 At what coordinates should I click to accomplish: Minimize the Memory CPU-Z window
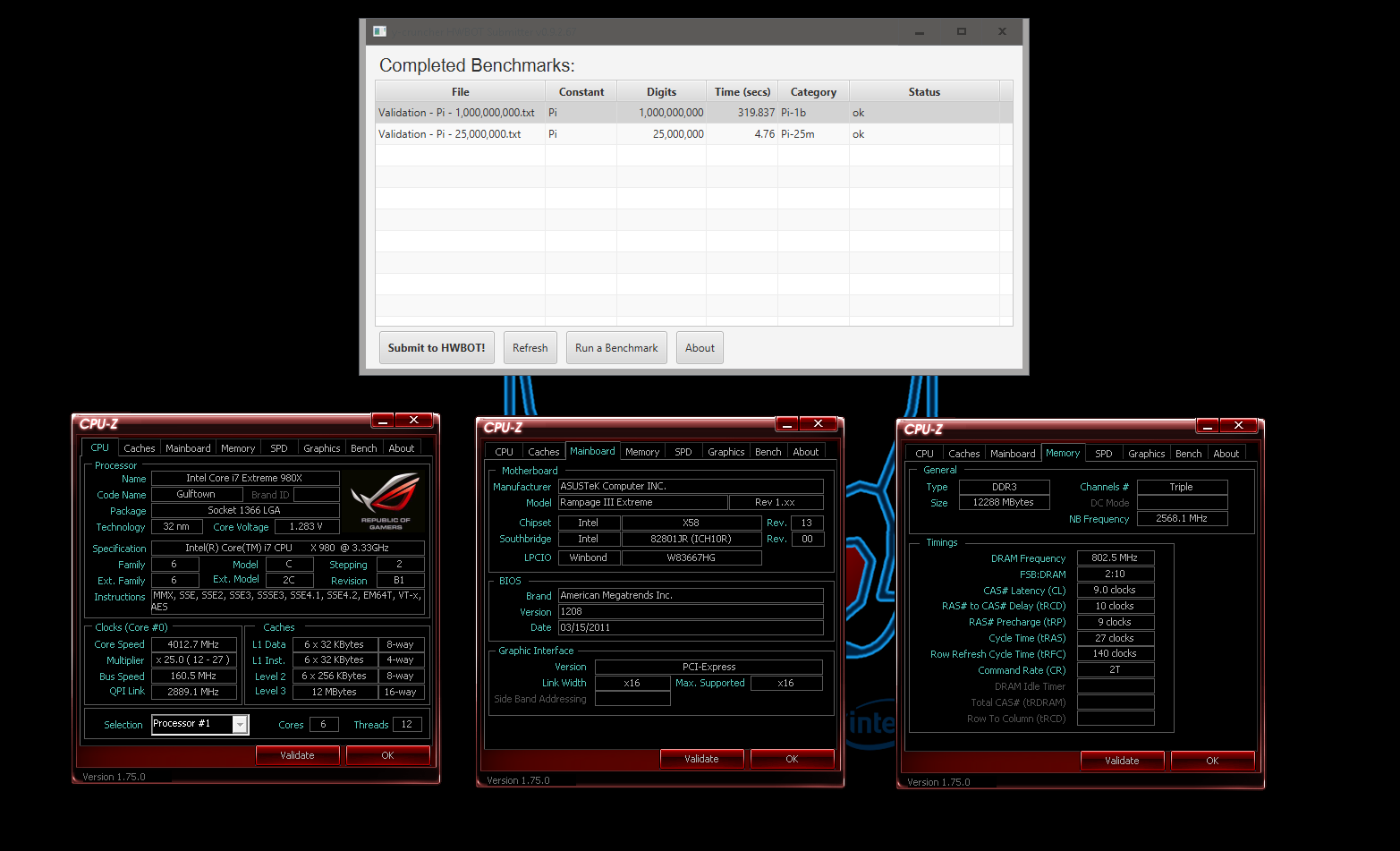(1208, 426)
